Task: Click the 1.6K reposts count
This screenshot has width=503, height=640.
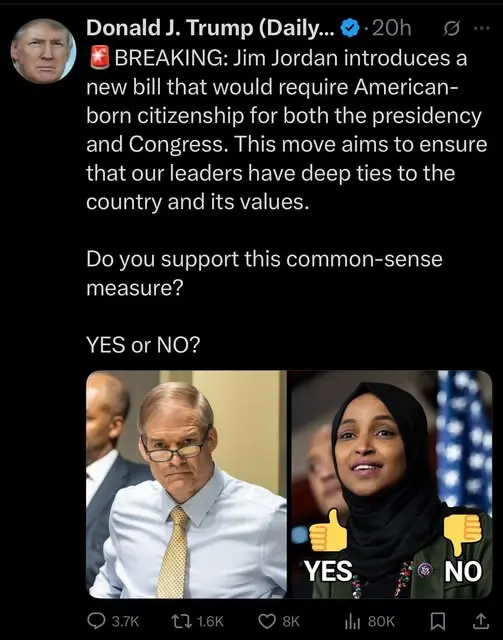Action: (x=210, y=622)
